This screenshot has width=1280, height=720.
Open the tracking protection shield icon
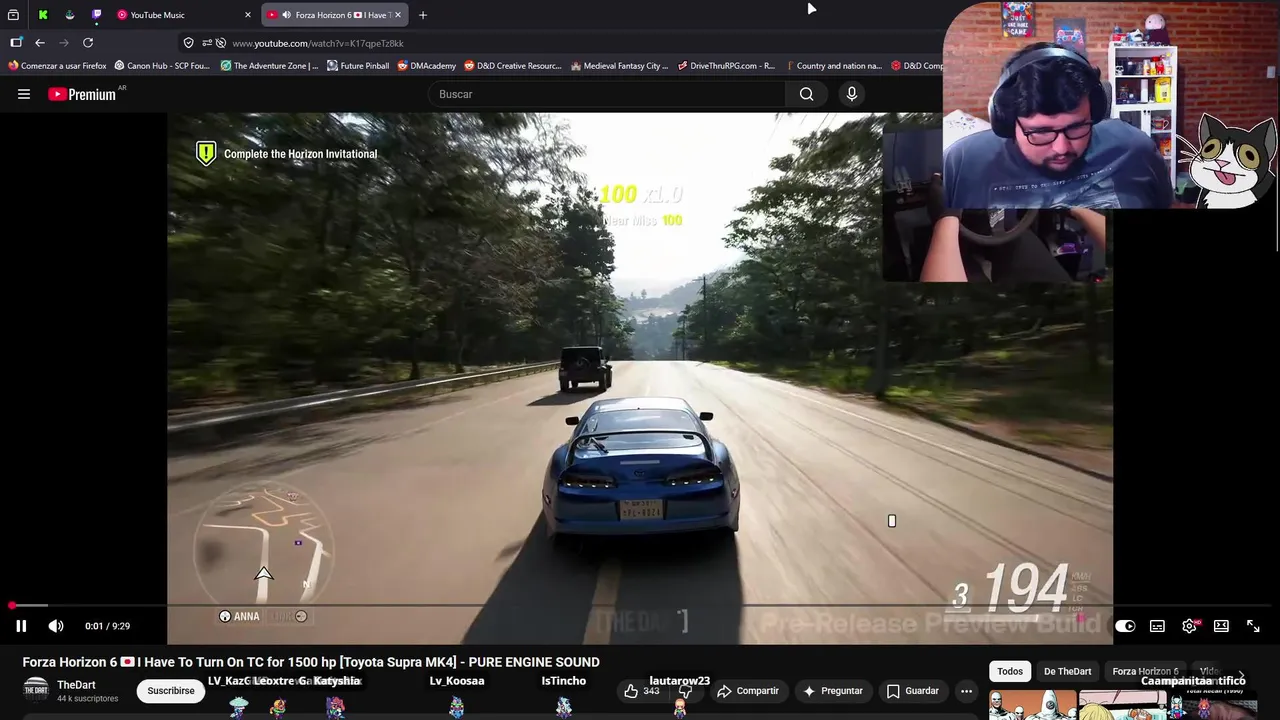pyautogui.click(x=188, y=43)
